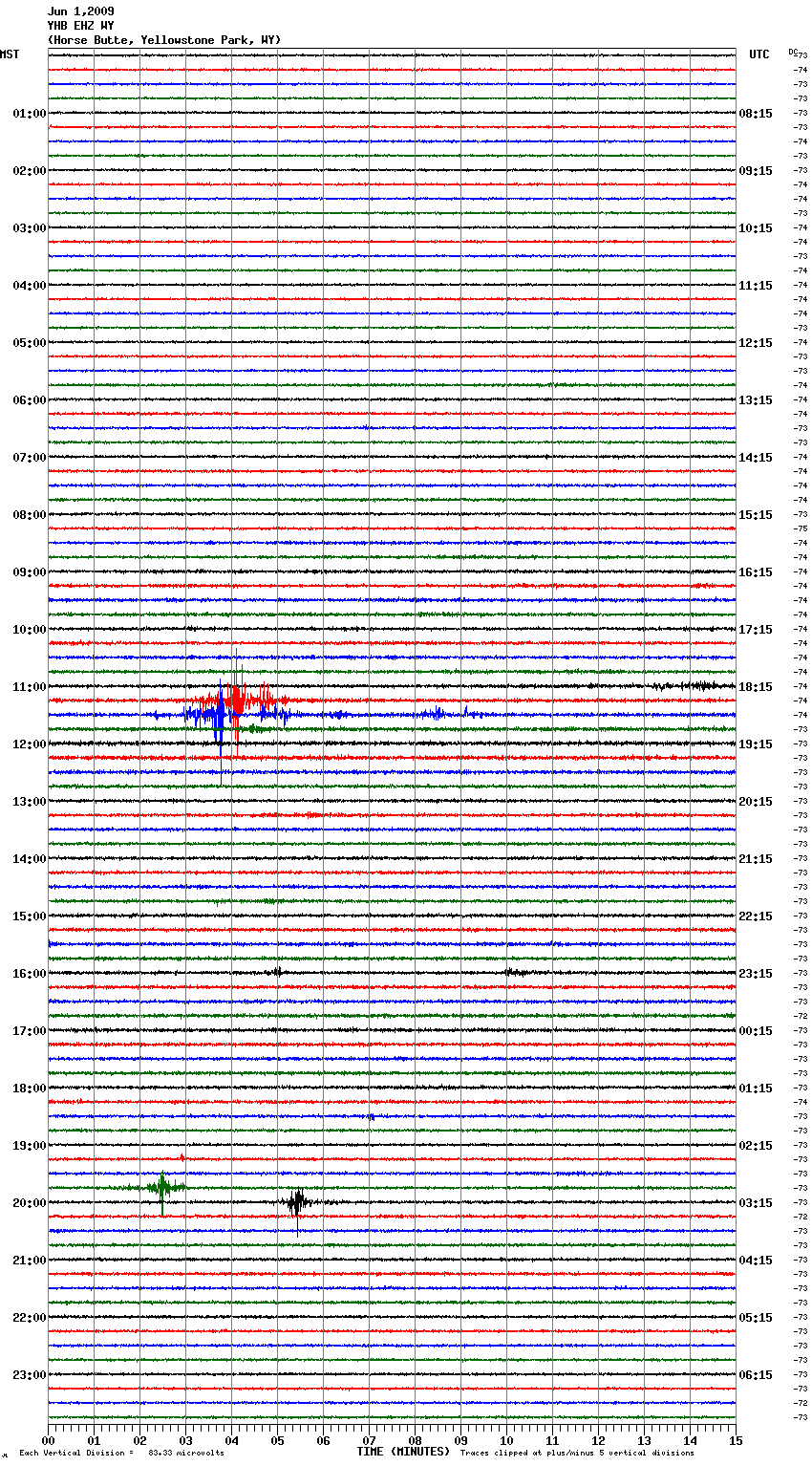Select the 11:00 MST time label
The width and height of the screenshot is (812, 1466).
30,687
